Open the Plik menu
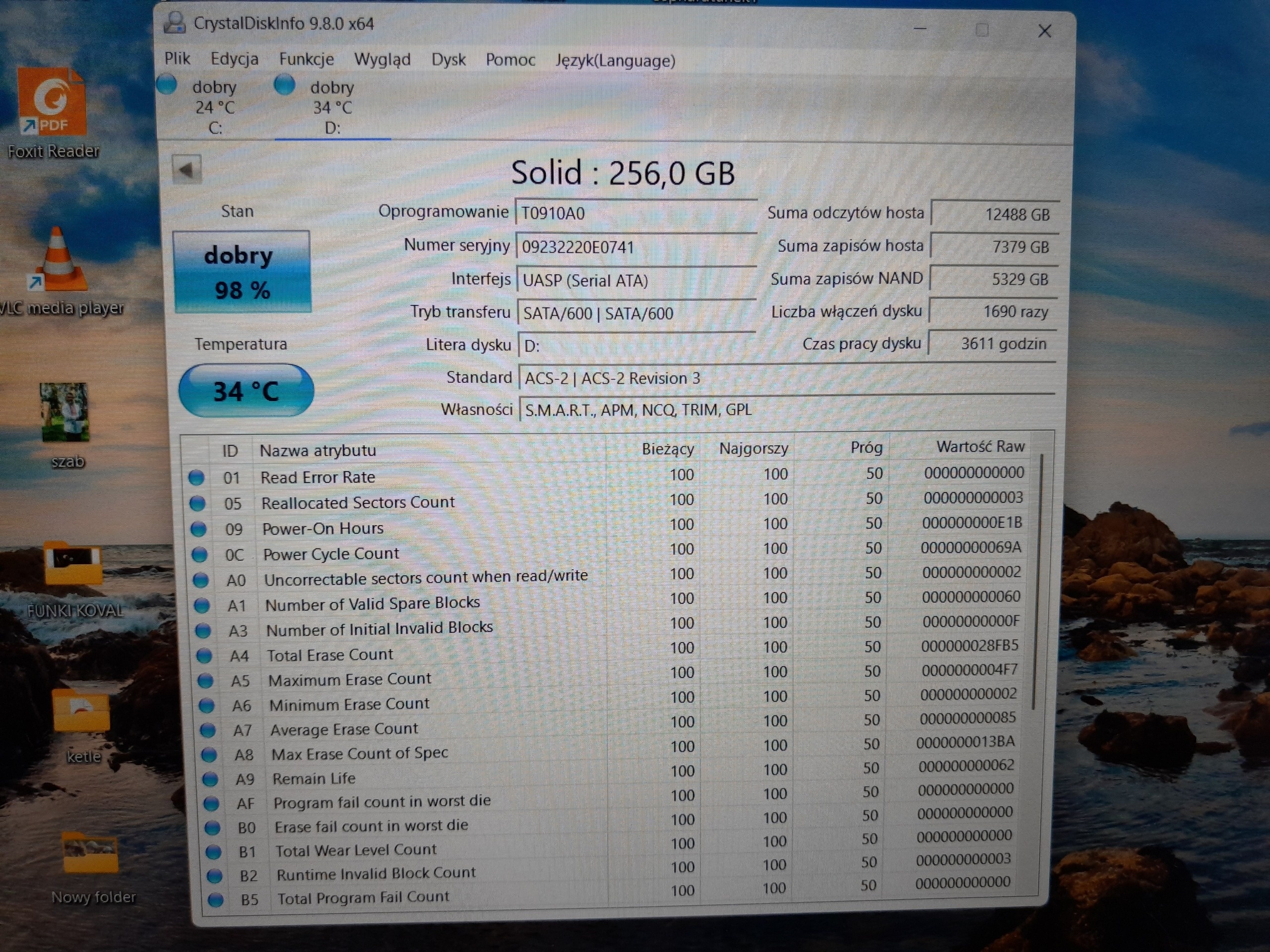Image resolution: width=1270 pixels, height=952 pixels. pos(177,59)
